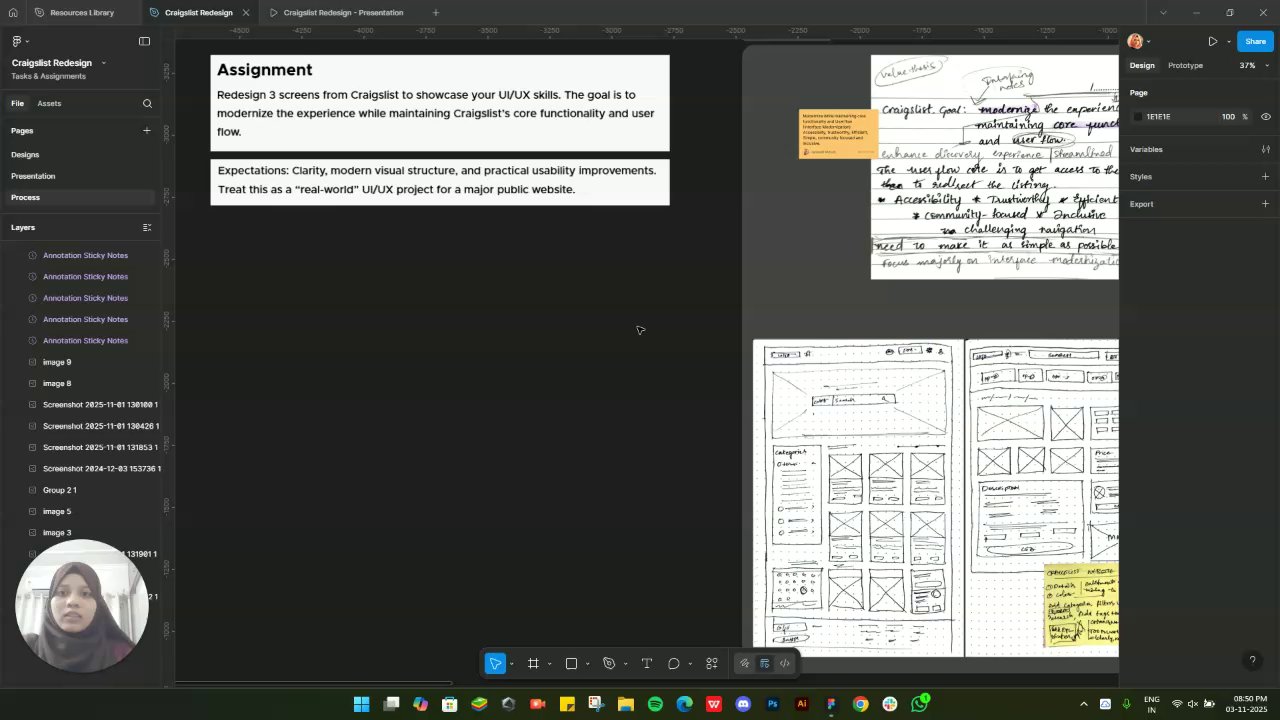The width and height of the screenshot is (1280, 720).
Task: Open the user avatar dropdown
Action: 1139,41
